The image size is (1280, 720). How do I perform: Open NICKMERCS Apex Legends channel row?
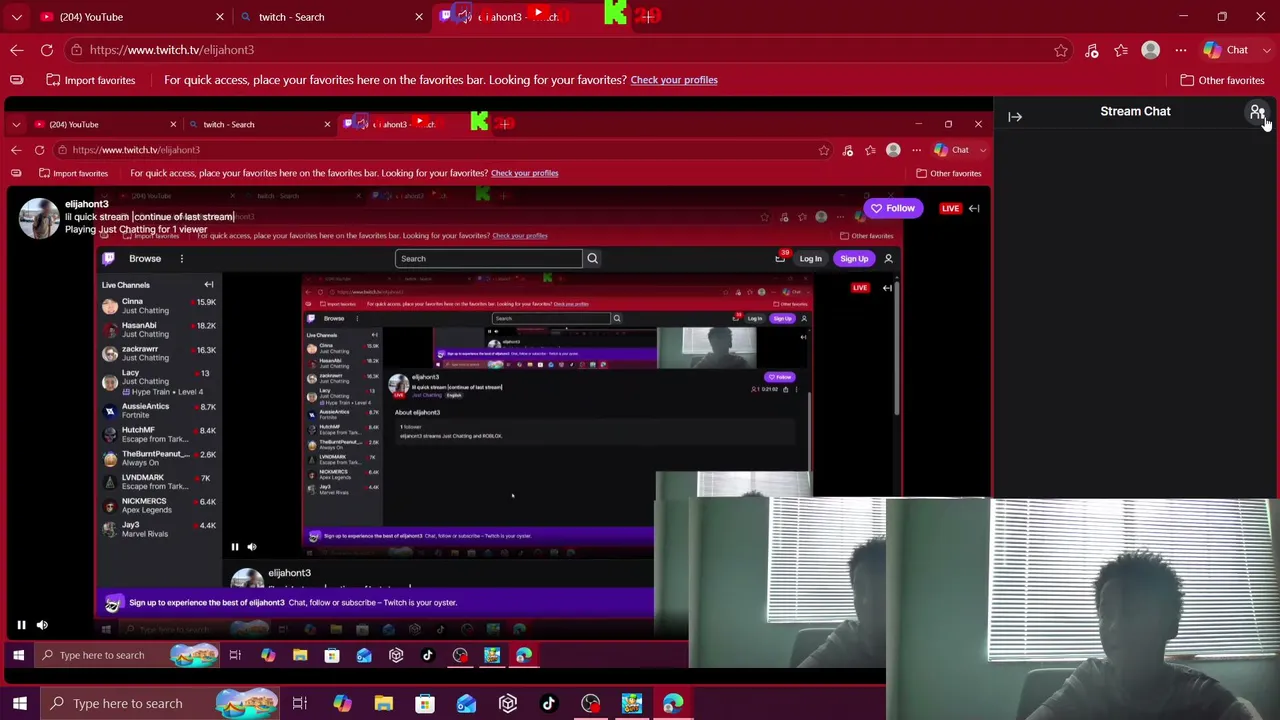158,506
